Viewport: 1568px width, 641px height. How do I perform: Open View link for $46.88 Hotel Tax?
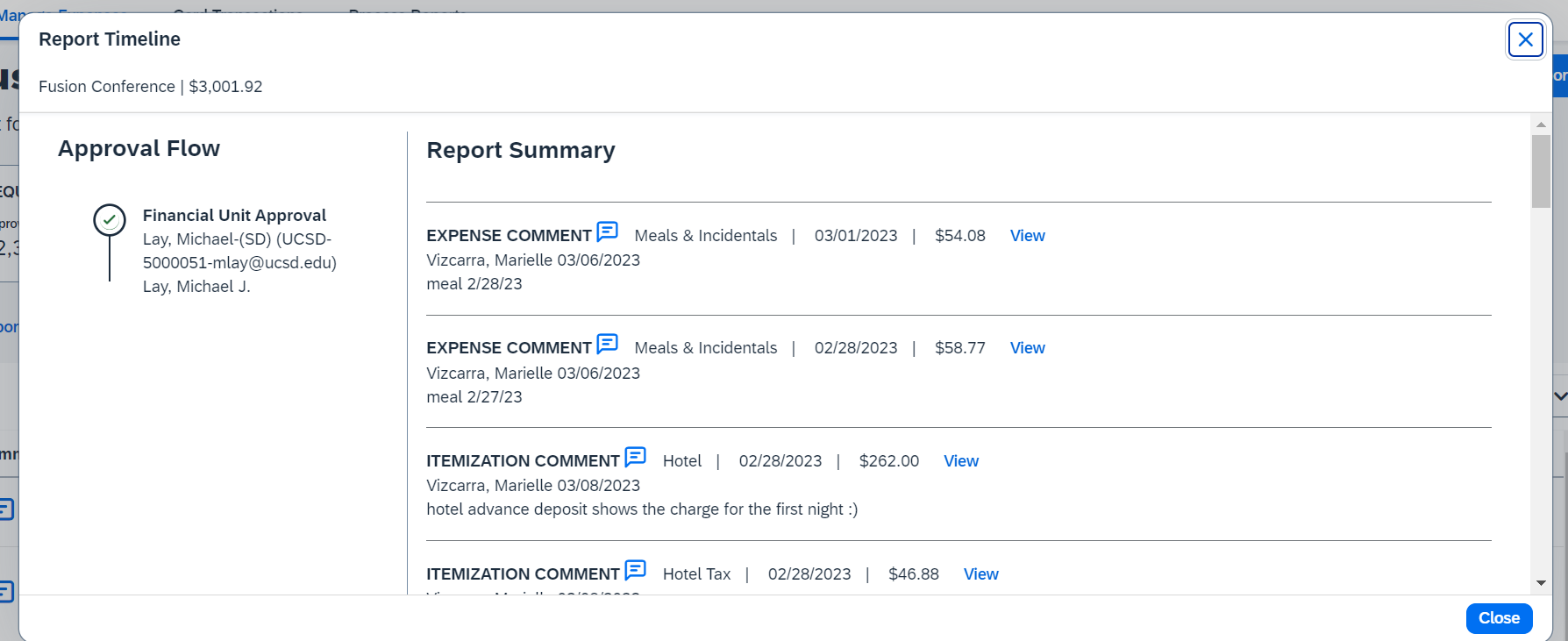pyautogui.click(x=980, y=574)
